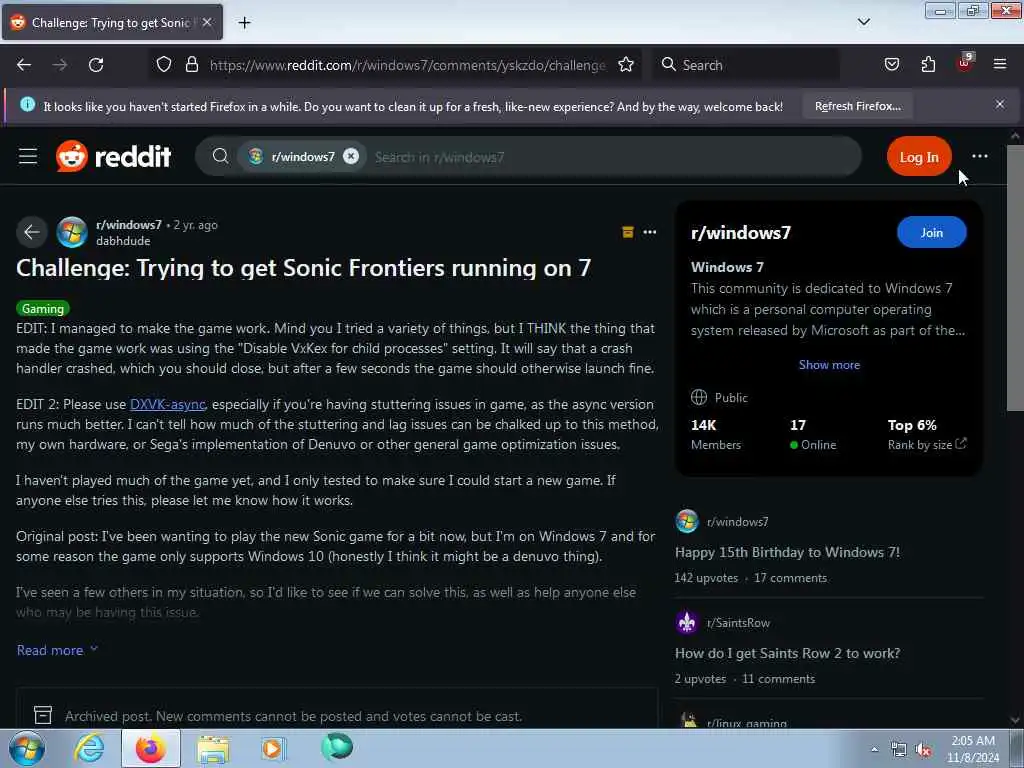1024x768 pixels.
Task: Launch Internet Explorer from taskbar
Action: click(89, 748)
